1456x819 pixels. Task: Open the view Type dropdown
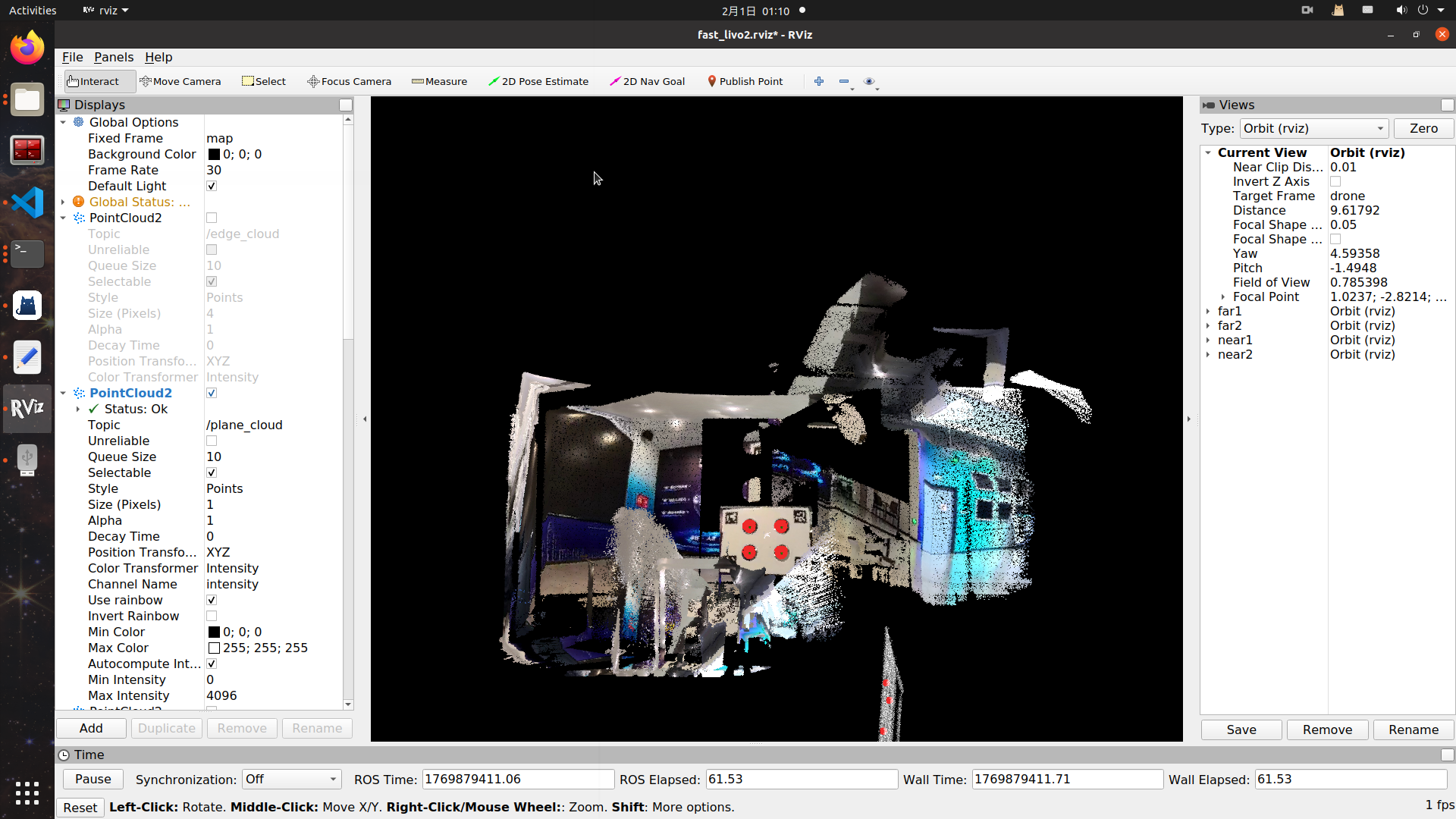pos(1313,128)
